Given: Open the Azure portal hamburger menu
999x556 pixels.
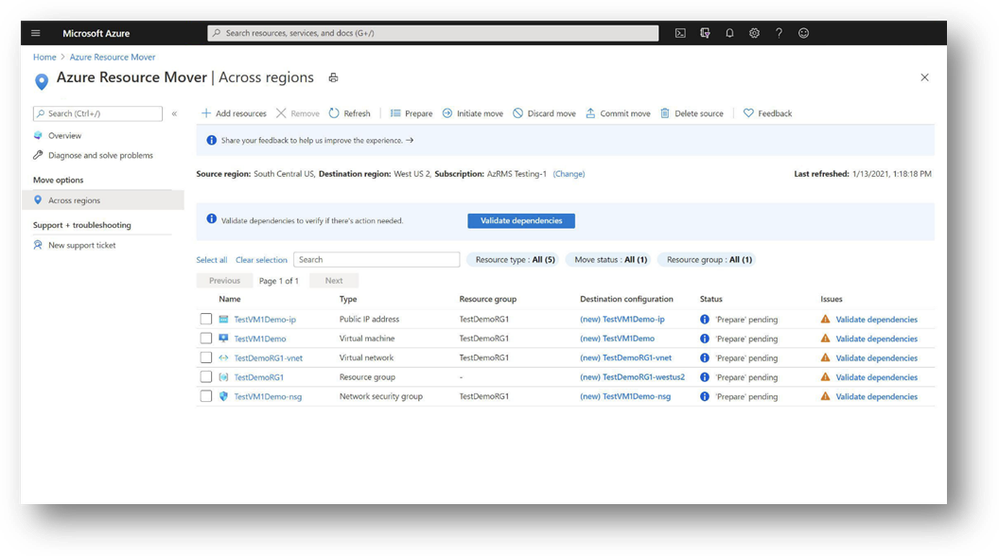Looking at the screenshot, I should click(x=36, y=33).
